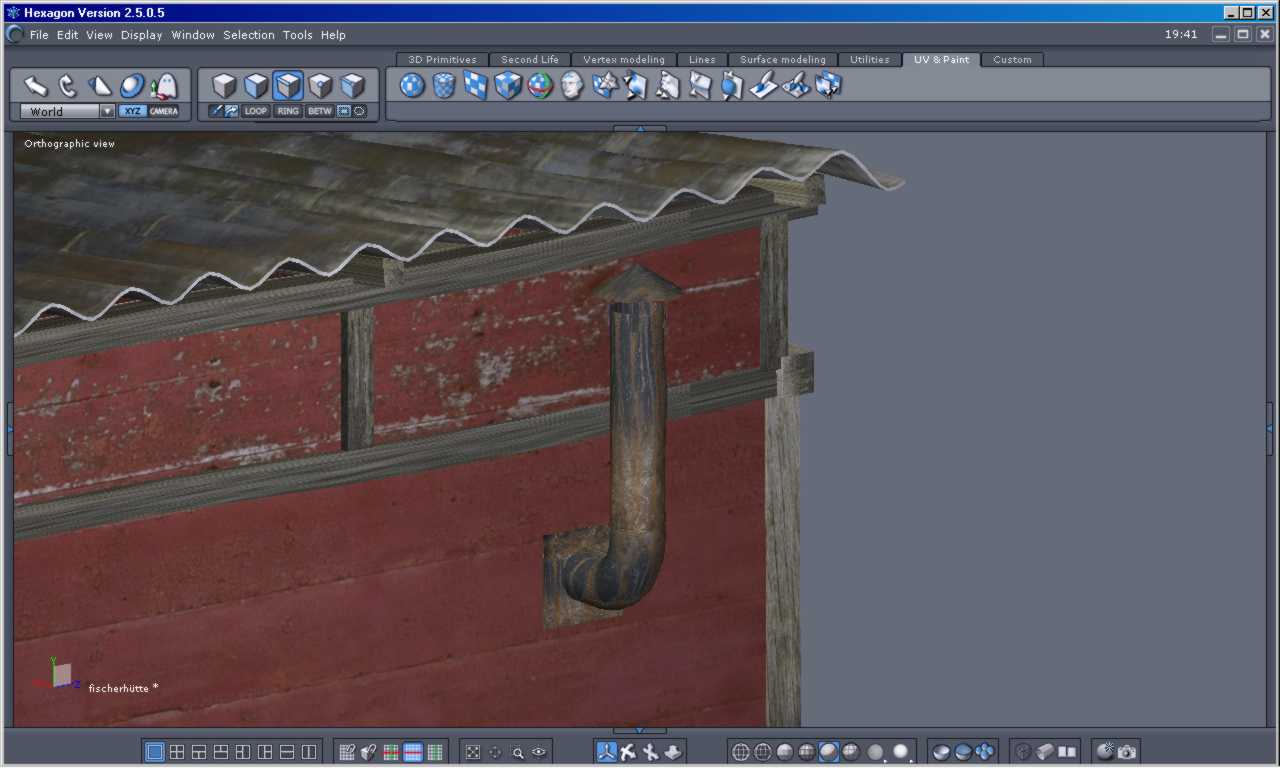Pick the Scale manipulator cone icon
The image size is (1280, 768).
tap(100, 86)
